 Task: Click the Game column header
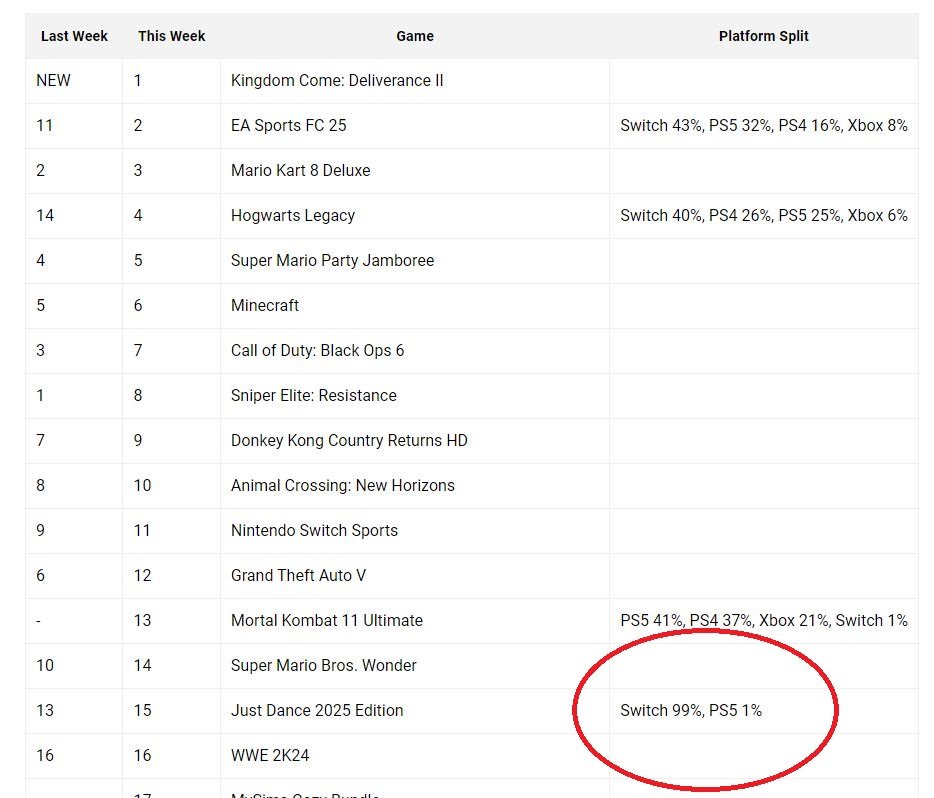click(x=414, y=36)
